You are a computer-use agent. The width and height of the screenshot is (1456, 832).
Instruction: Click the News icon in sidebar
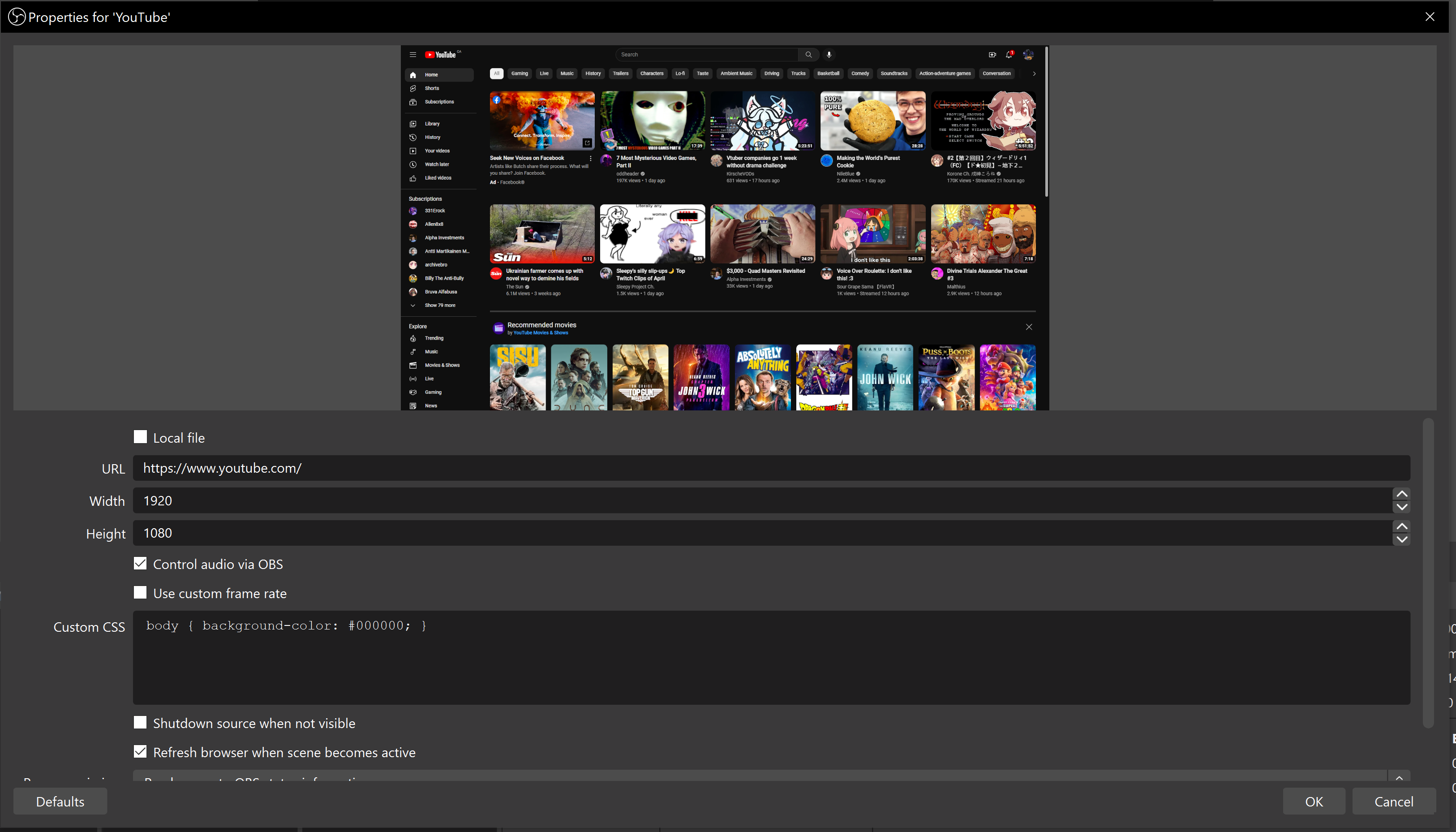tap(413, 406)
